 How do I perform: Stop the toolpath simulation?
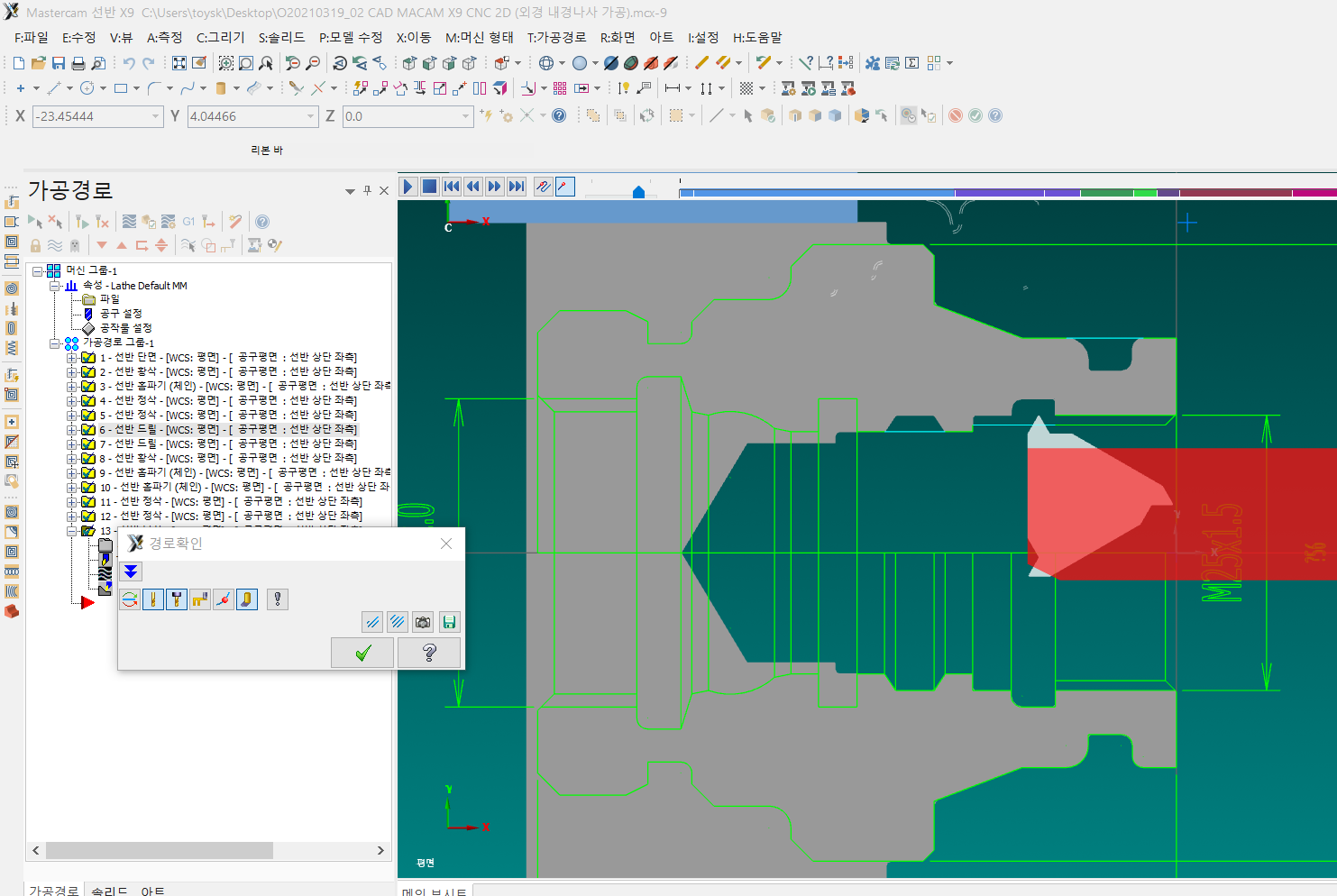click(x=430, y=187)
